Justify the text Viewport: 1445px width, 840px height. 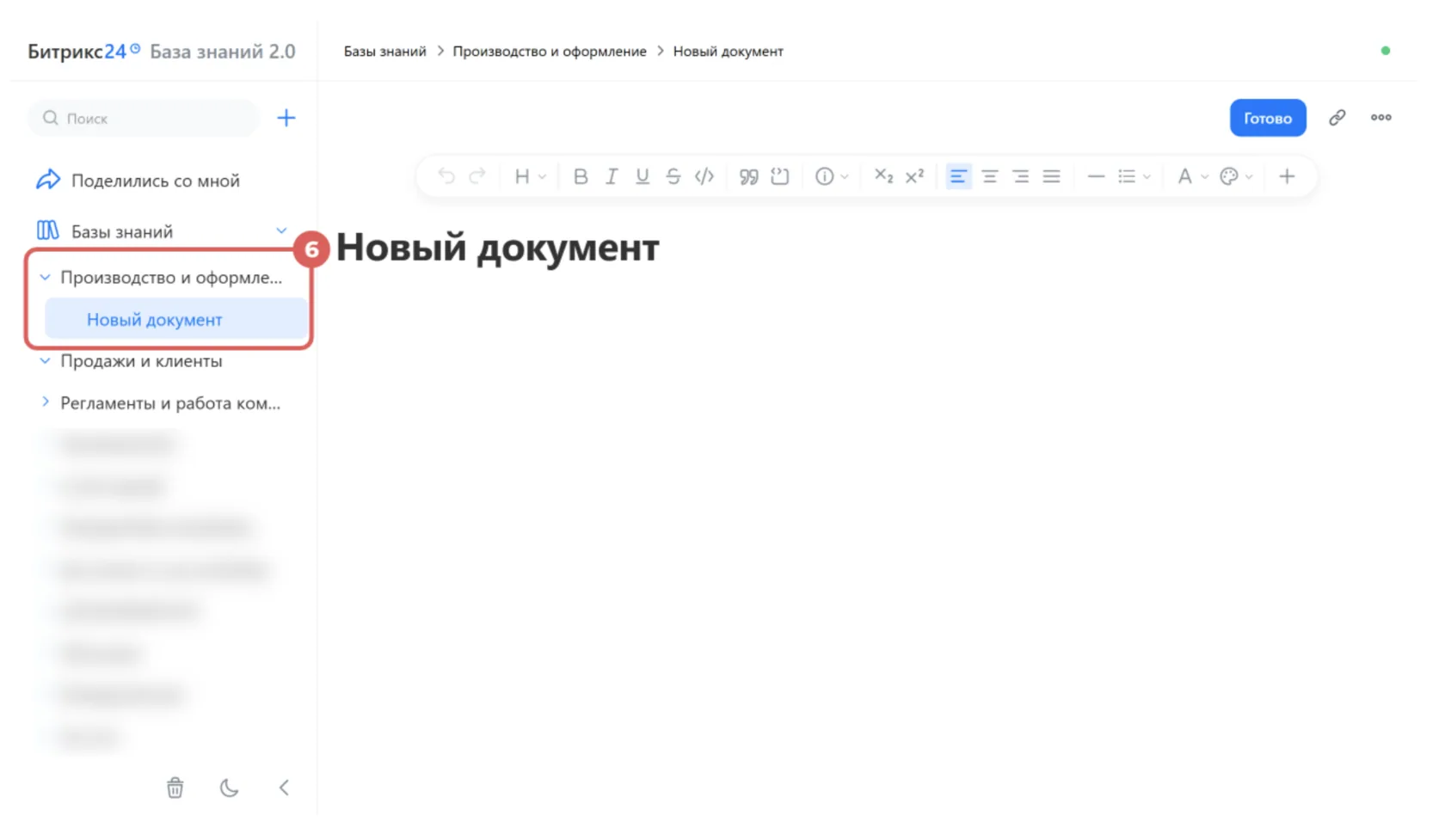[x=1051, y=176]
